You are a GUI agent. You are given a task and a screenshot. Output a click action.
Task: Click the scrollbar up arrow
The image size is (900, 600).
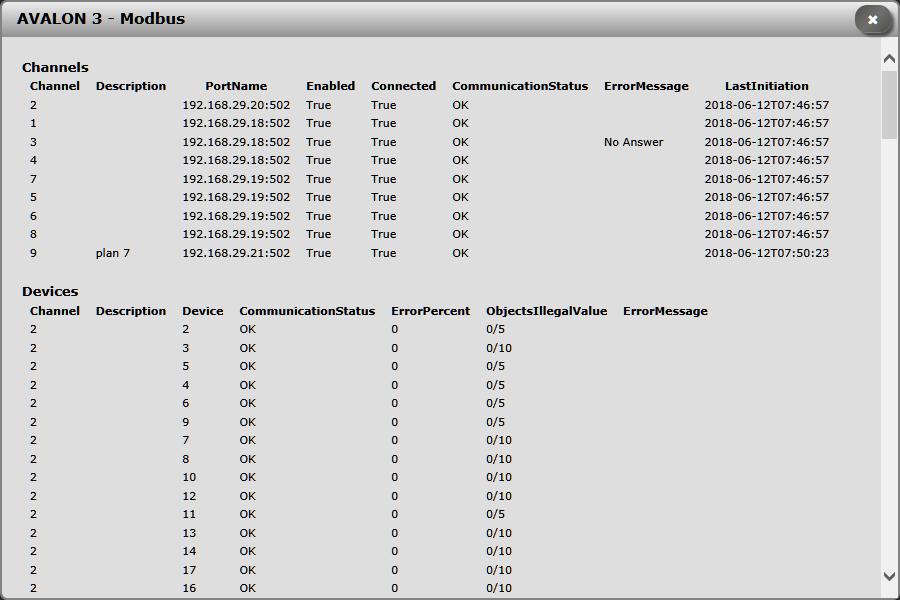pyautogui.click(x=889, y=59)
